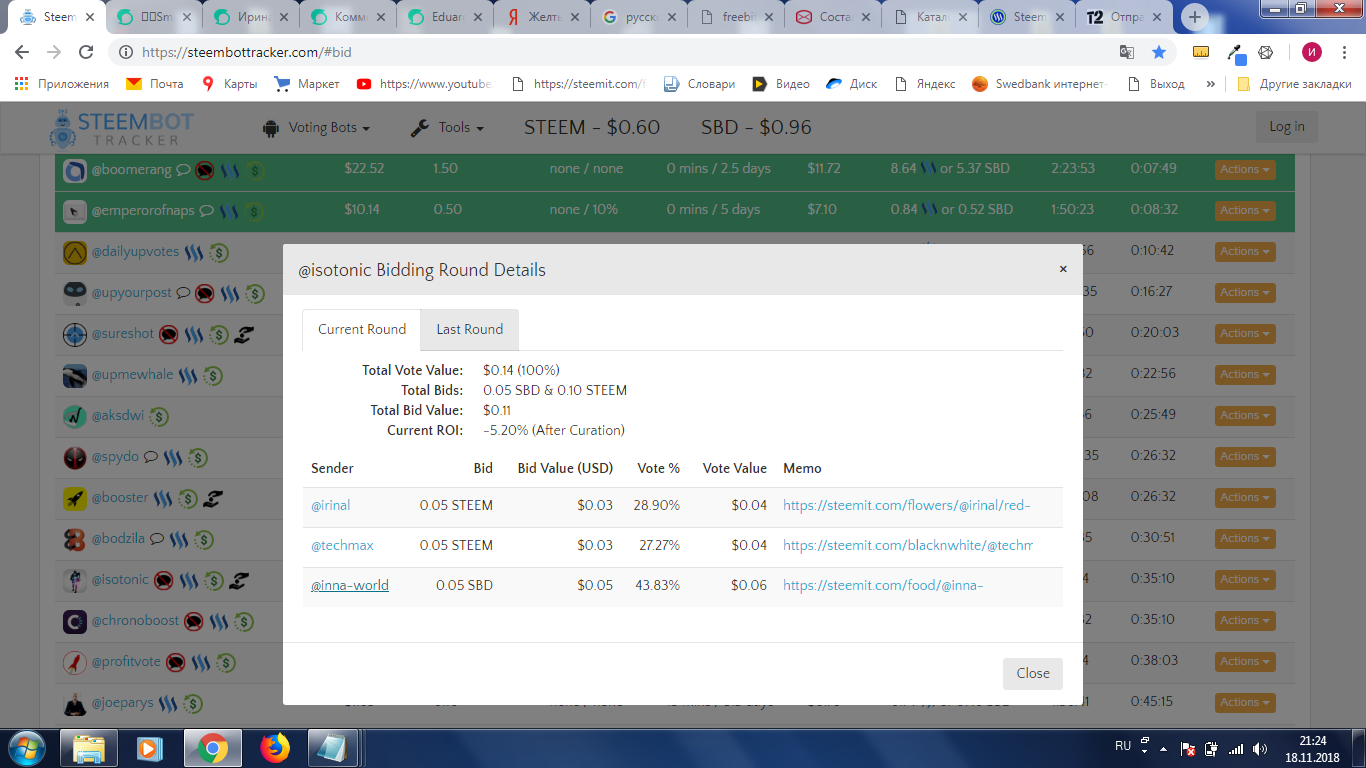Open Actions dropdown for @upyourpost row
This screenshot has width=1366, height=768.
[1245, 292]
